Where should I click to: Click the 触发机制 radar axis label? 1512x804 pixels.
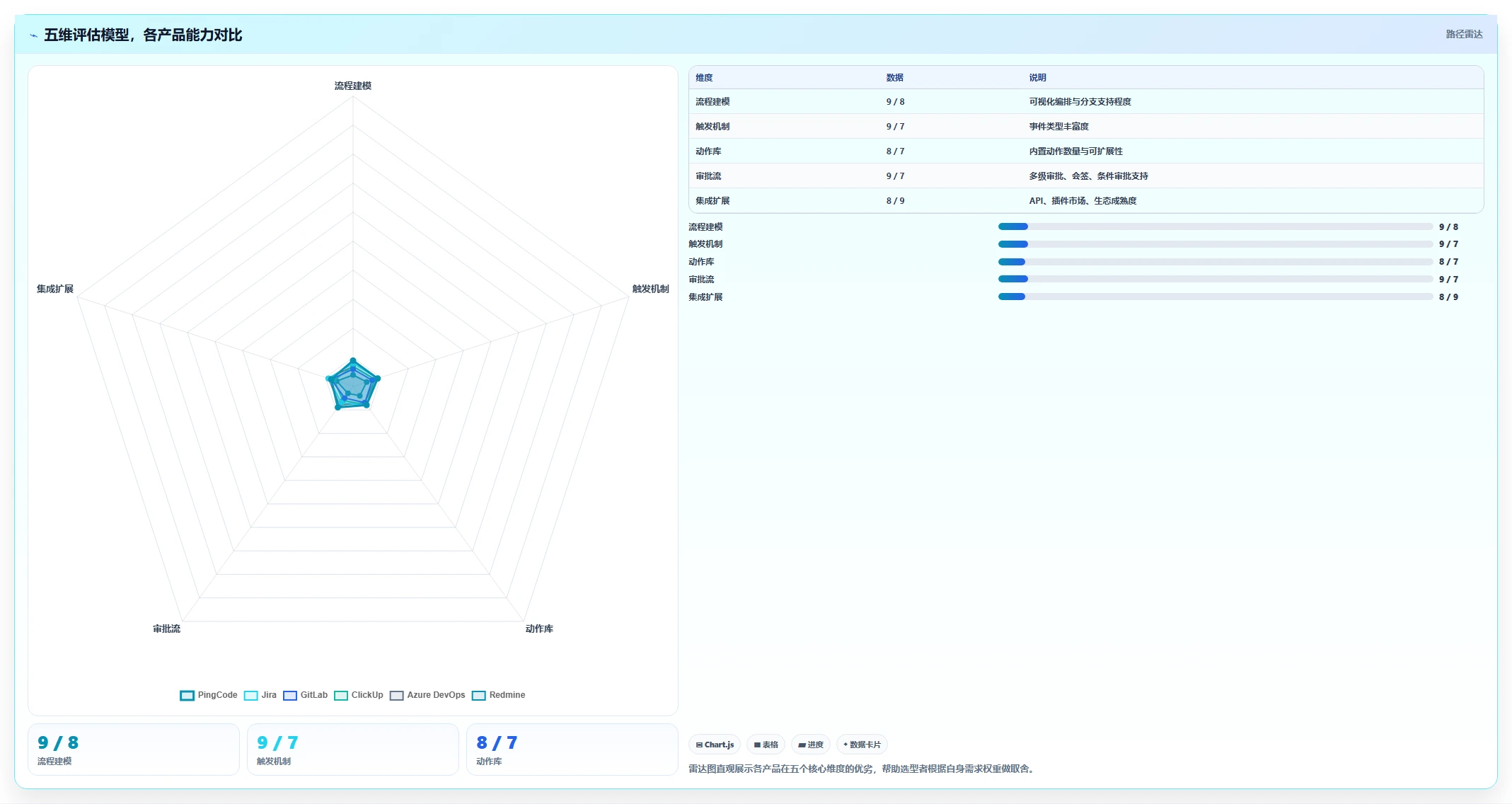tap(650, 289)
